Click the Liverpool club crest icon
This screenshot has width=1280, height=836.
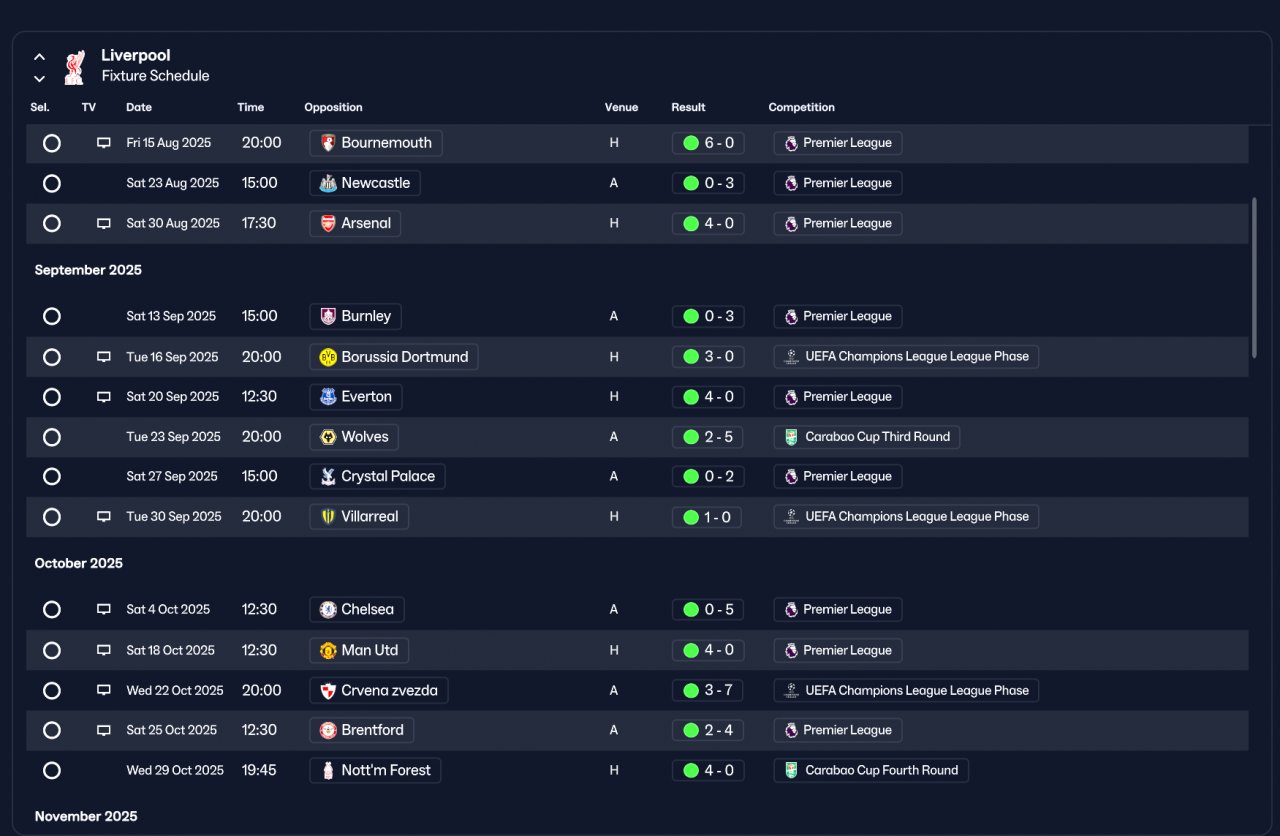click(74, 67)
